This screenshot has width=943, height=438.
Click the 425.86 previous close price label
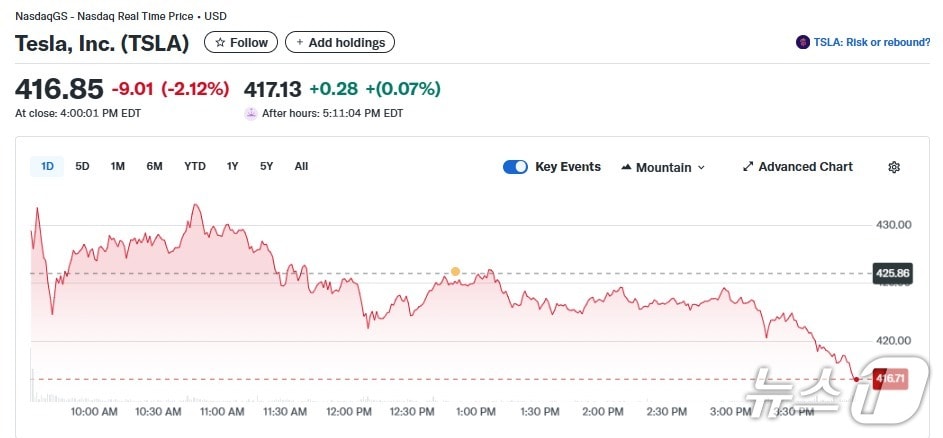891,273
